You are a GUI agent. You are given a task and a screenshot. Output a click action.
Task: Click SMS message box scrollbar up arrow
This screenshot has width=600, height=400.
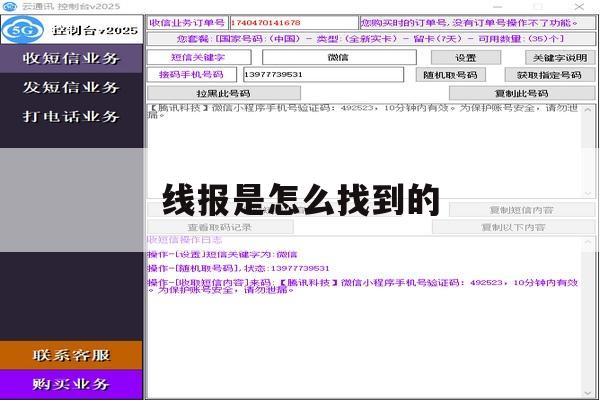(588, 110)
